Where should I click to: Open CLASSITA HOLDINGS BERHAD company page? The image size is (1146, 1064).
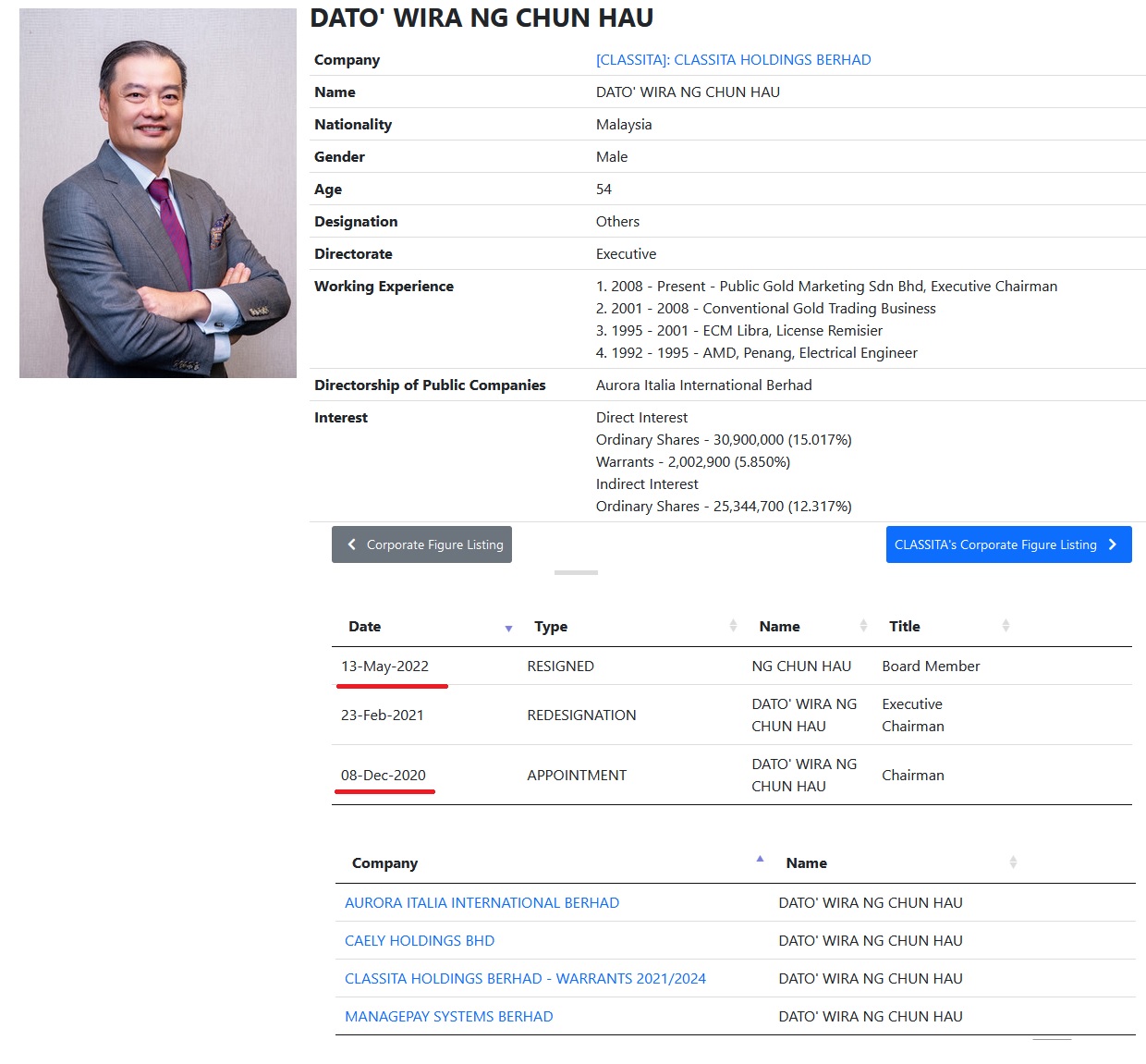click(733, 59)
